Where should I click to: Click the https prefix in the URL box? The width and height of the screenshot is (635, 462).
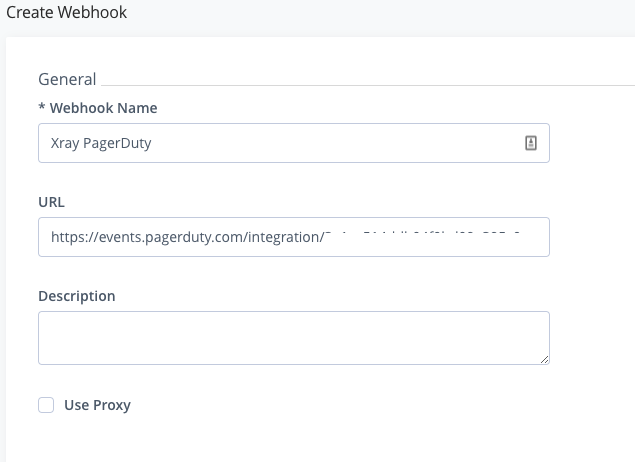click(69, 237)
